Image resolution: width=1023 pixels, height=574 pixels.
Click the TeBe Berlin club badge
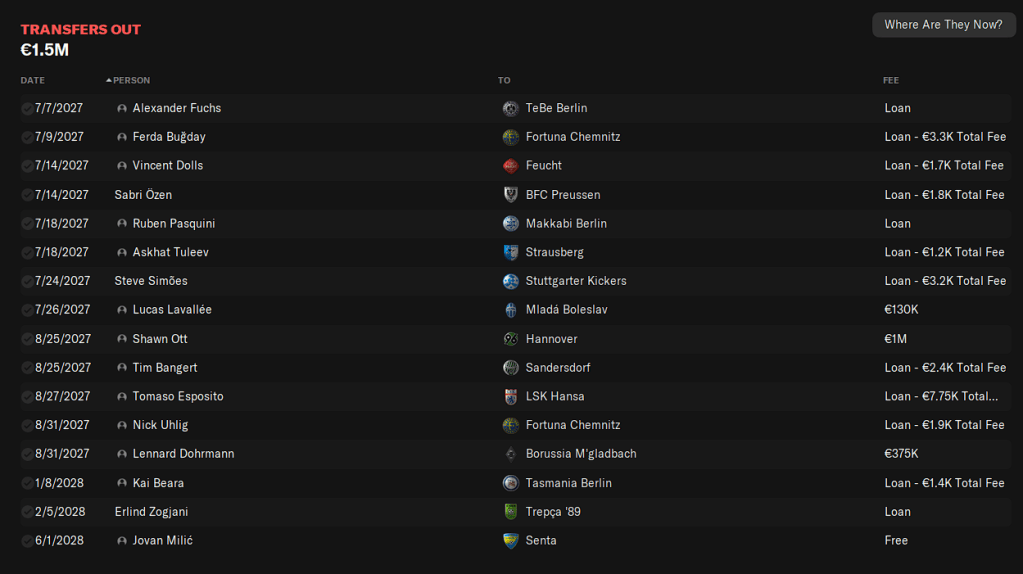(510, 108)
